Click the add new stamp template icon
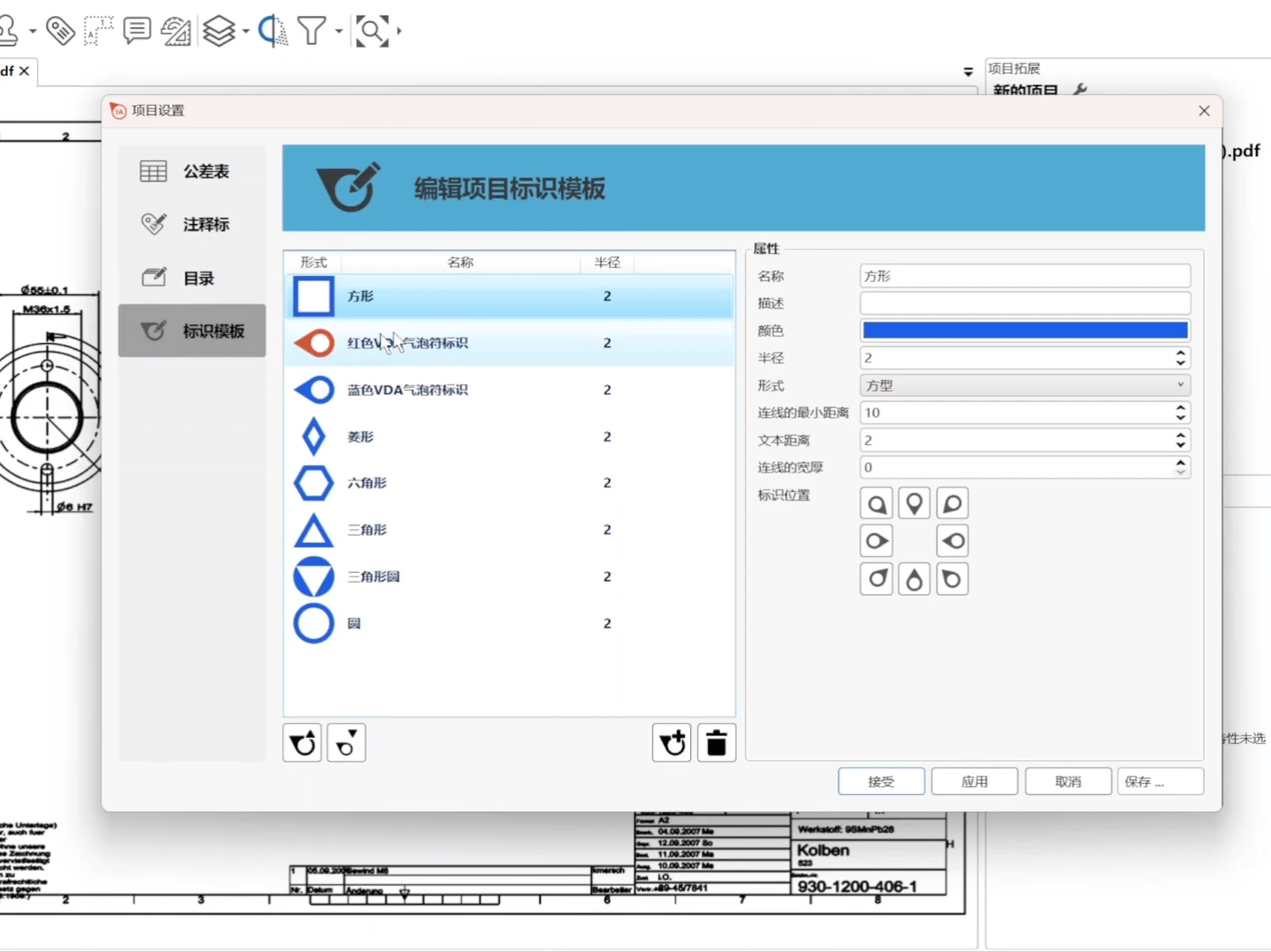This screenshot has height=952, width=1271. point(672,743)
